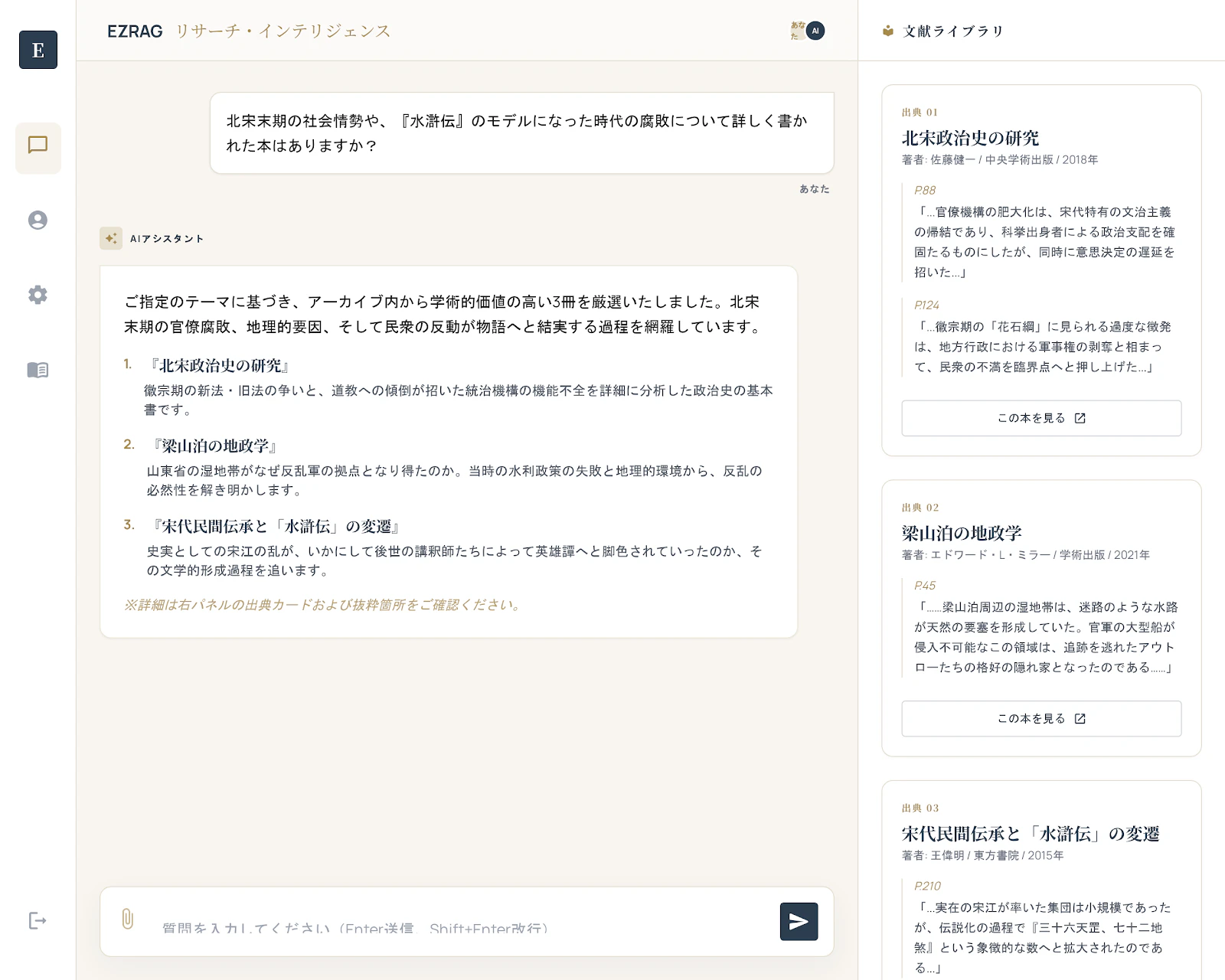
Task: Click the user question message bubble
Action: pos(522,133)
